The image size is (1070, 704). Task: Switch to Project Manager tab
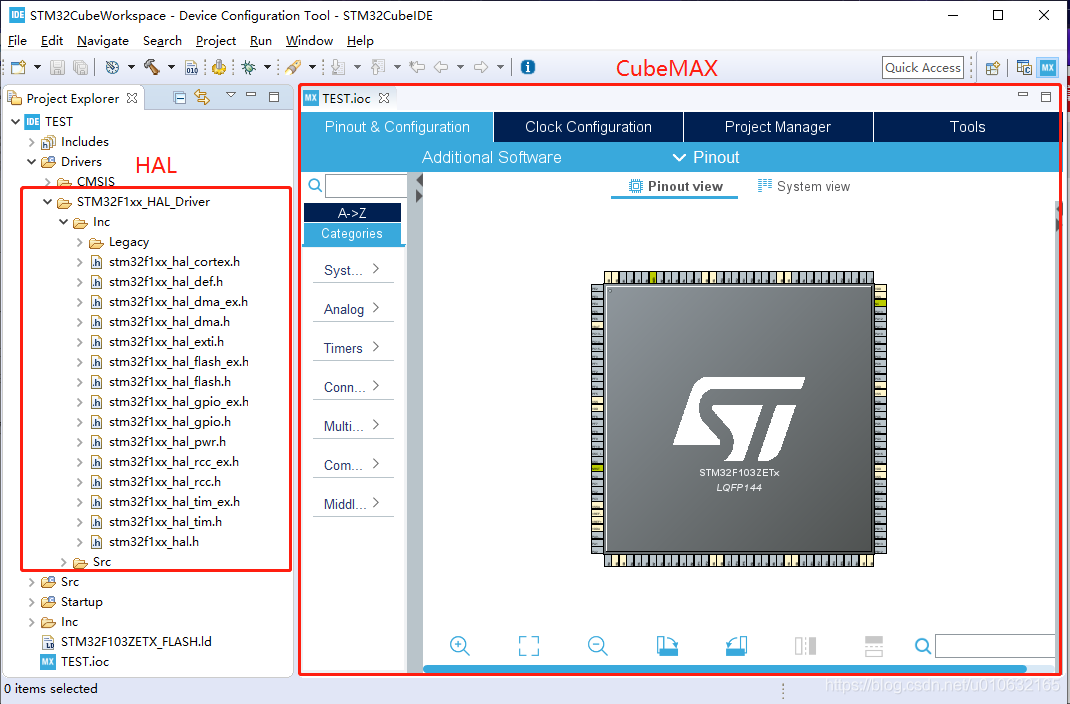pos(778,127)
